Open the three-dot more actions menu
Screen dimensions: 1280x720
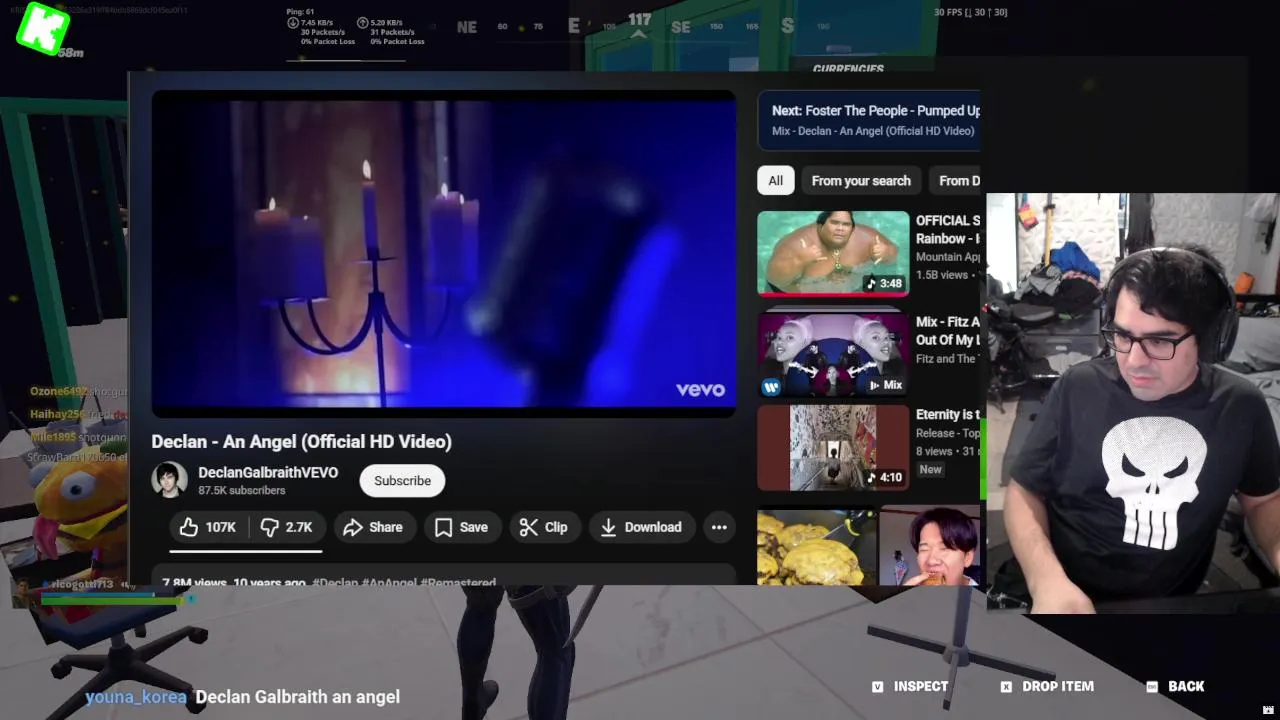[x=719, y=527]
